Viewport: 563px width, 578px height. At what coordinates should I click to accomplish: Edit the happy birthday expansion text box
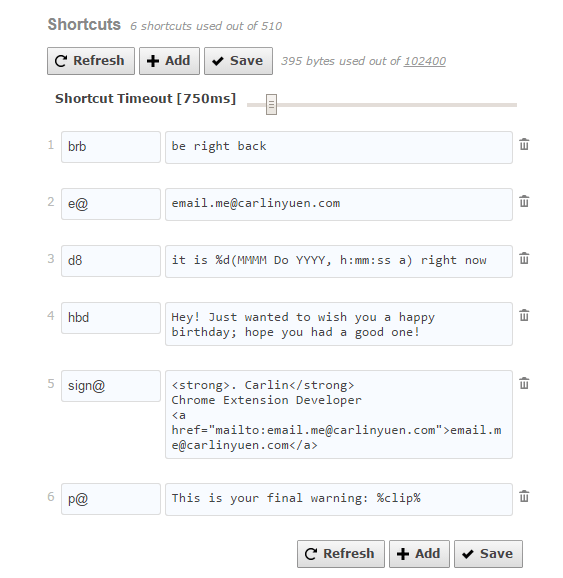(x=339, y=324)
